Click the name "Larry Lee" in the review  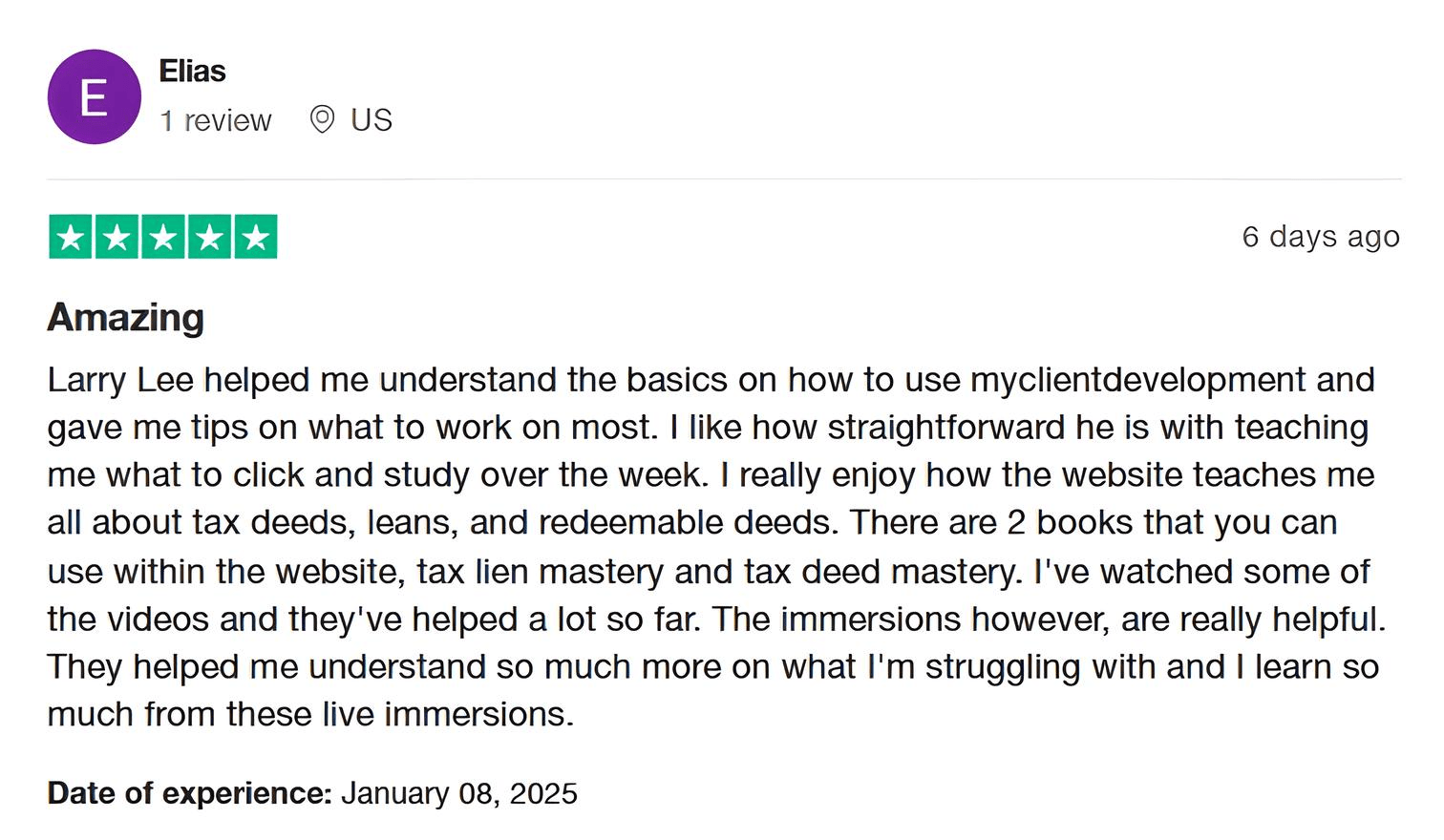click(120, 380)
